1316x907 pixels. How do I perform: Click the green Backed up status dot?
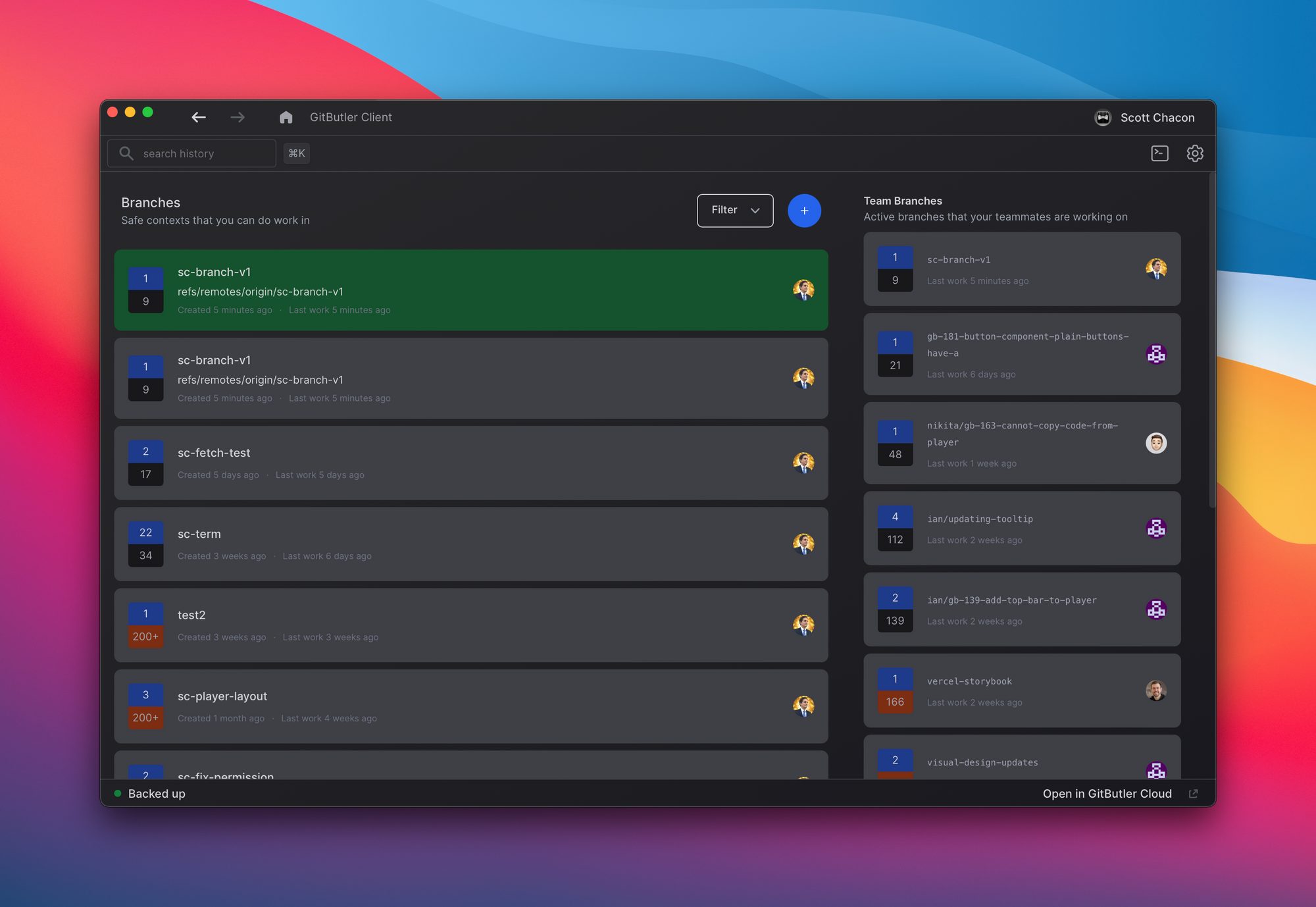click(118, 794)
